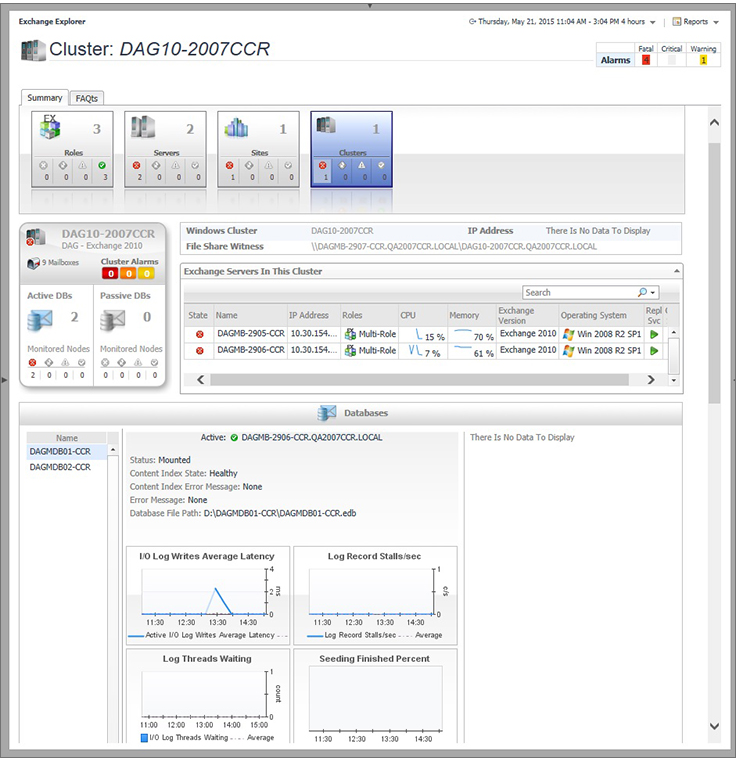This screenshot has height=760, width=736.
Task: Click the fatal count icon in Sites tile
Action: (229, 165)
